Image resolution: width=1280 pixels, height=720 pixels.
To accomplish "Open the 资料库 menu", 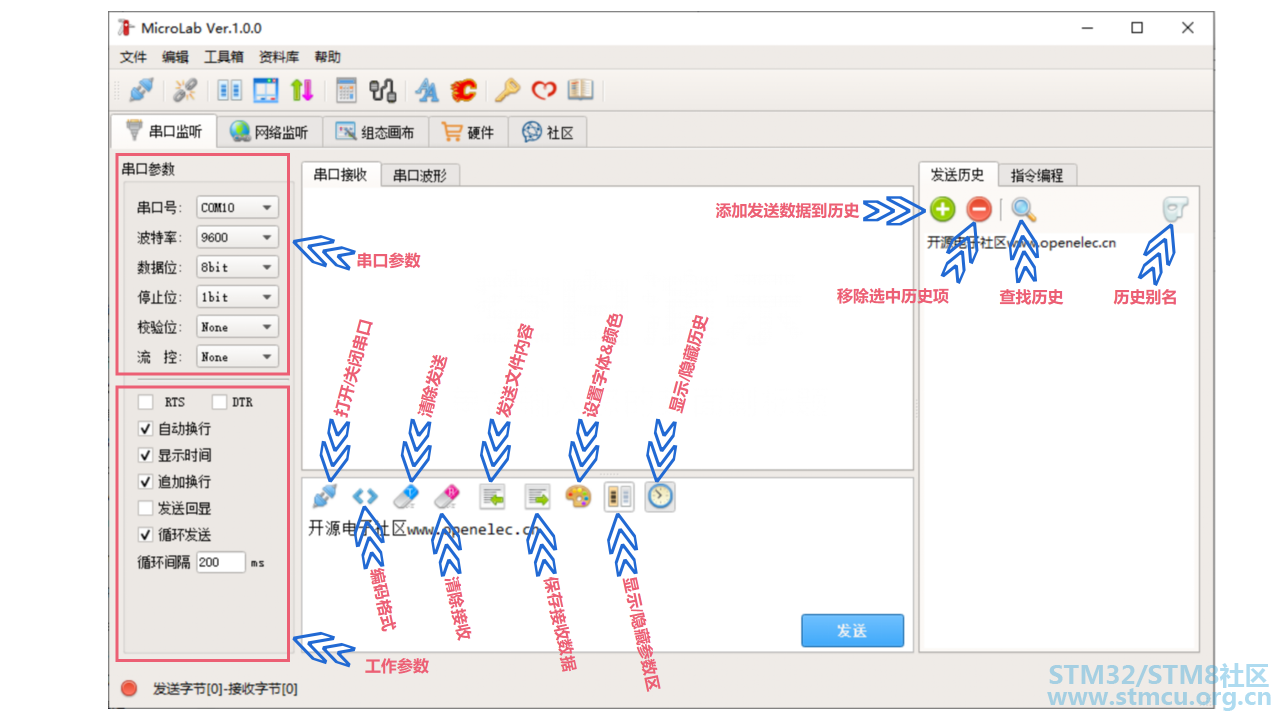I will [x=279, y=57].
